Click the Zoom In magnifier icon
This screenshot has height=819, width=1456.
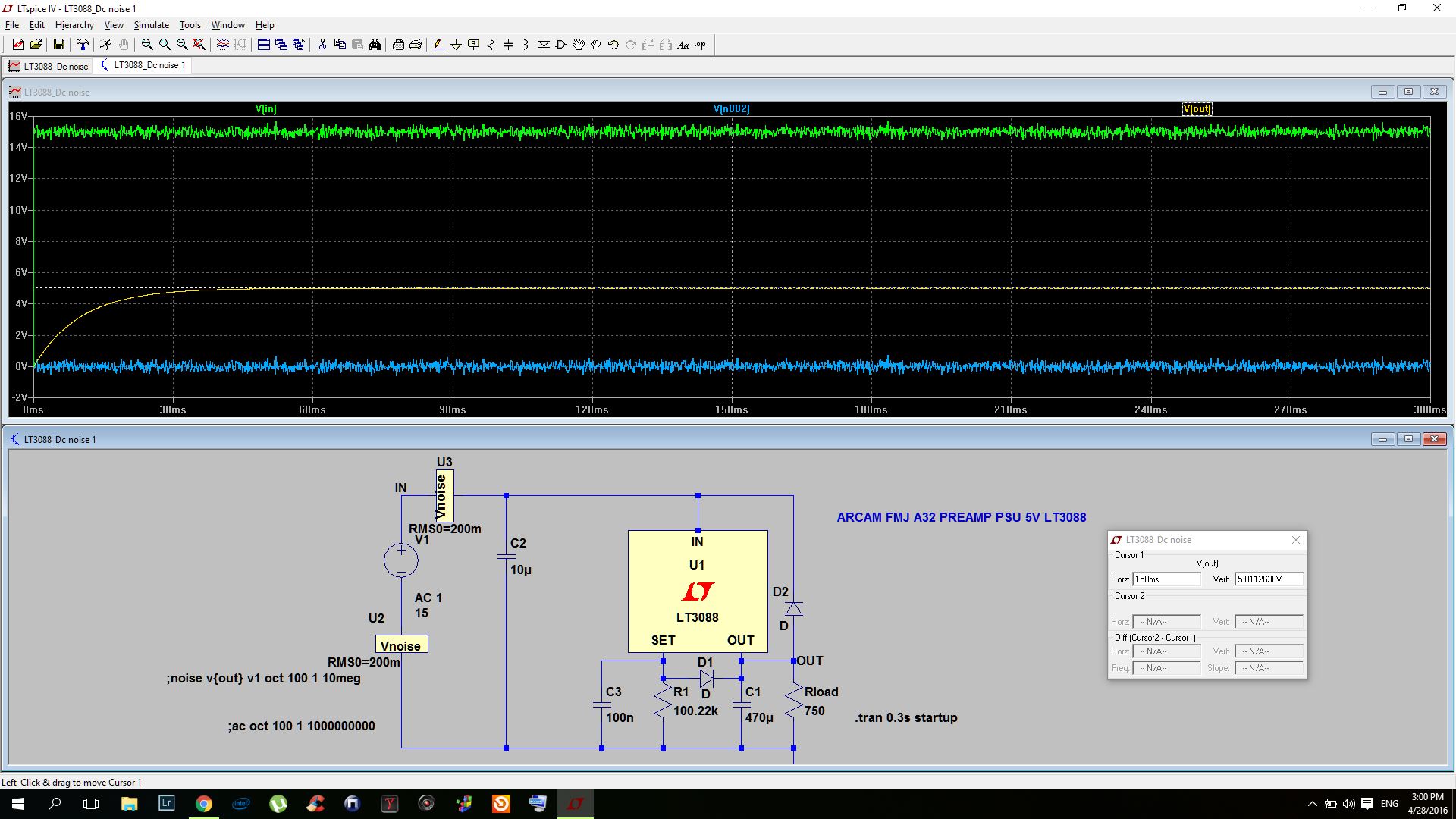[x=147, y=45]
